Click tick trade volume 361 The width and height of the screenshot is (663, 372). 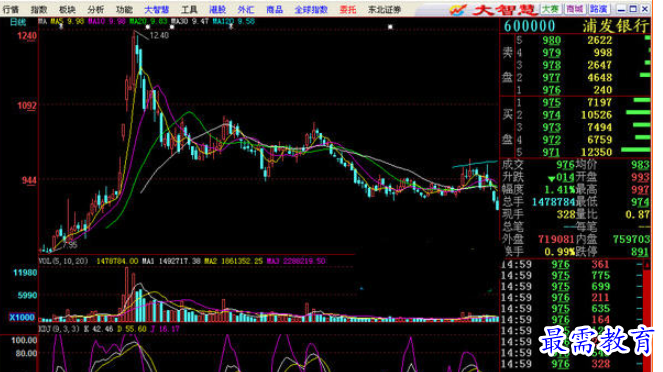600,265
